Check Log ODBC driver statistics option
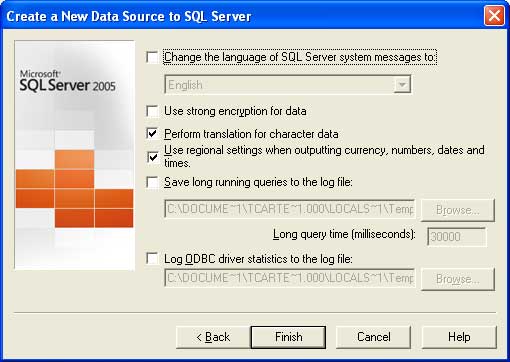The width and height of the screenshot is (510, 362). click(152, 259)
